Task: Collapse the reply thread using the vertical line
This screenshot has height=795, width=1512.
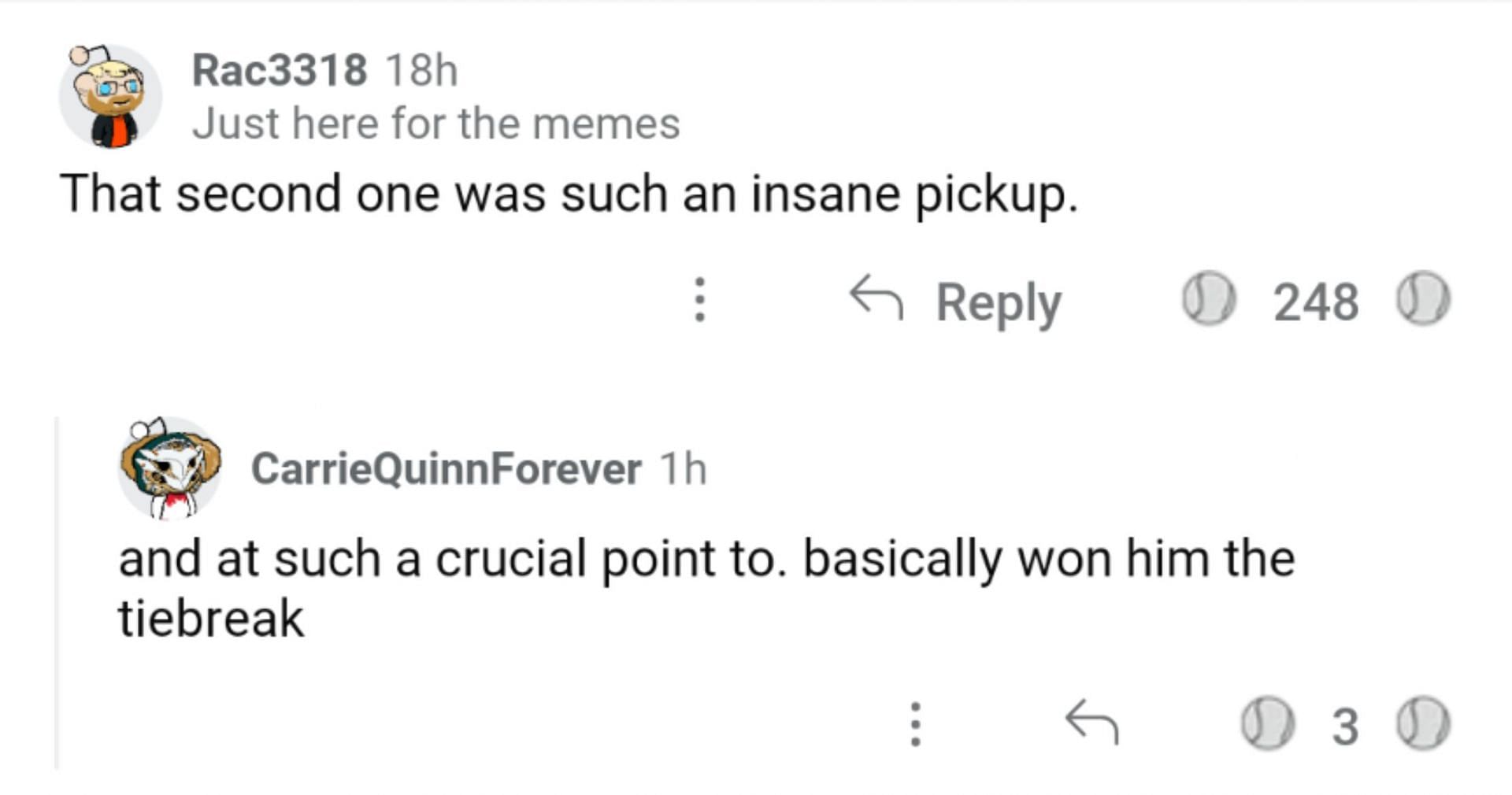Action: (x=57, y=590)
